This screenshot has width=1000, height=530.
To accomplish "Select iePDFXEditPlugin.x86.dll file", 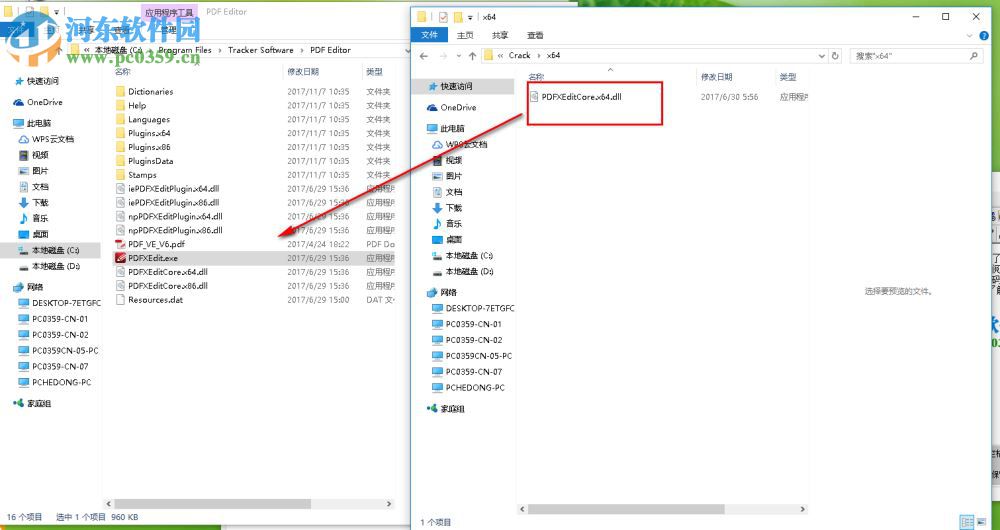I will point(173,203).
